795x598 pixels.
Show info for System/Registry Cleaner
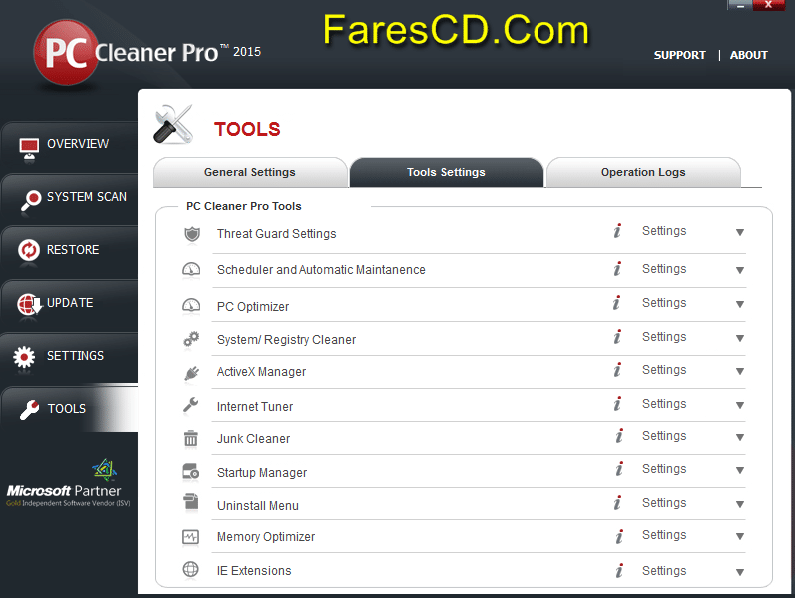pyautogui.click(x=617, y=336)
